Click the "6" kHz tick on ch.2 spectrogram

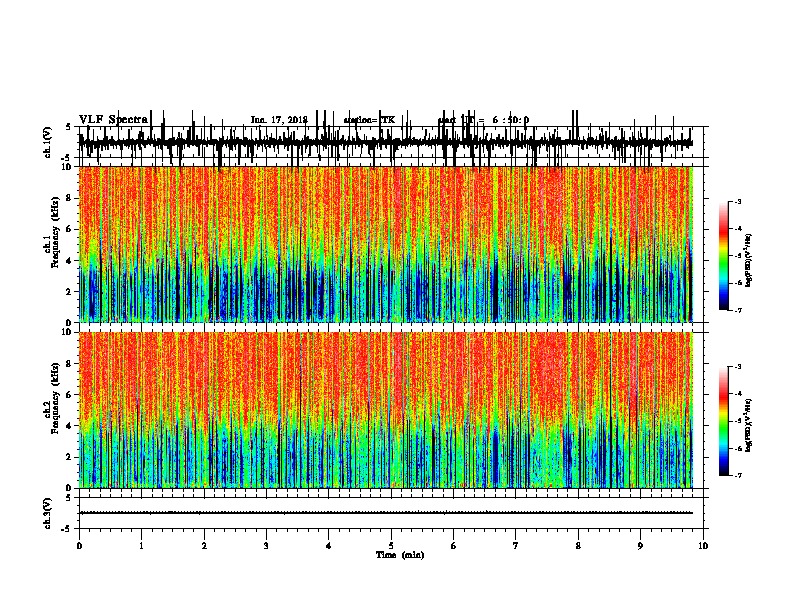(69, 395)
